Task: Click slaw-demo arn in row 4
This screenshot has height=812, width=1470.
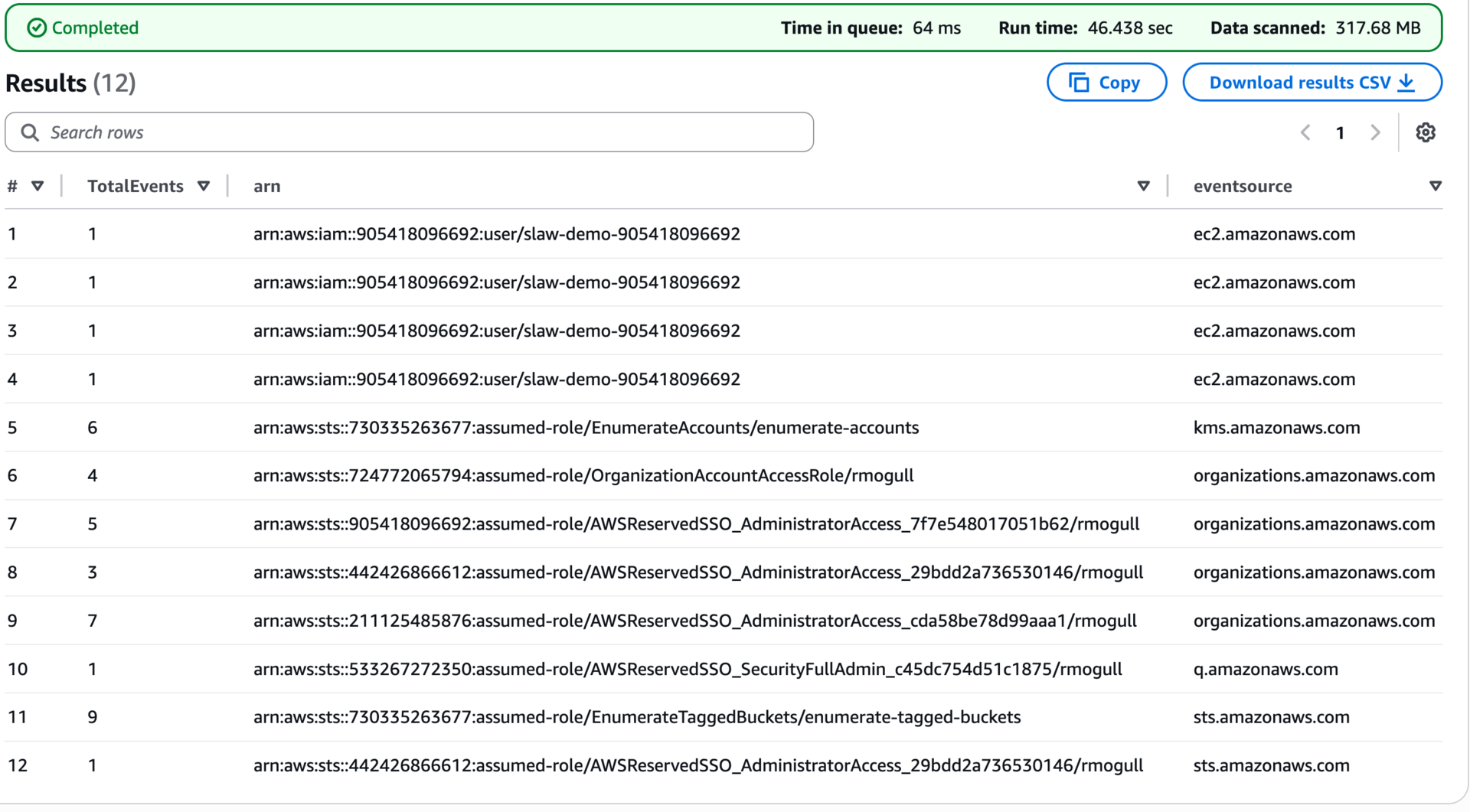Action: (497, 379)
